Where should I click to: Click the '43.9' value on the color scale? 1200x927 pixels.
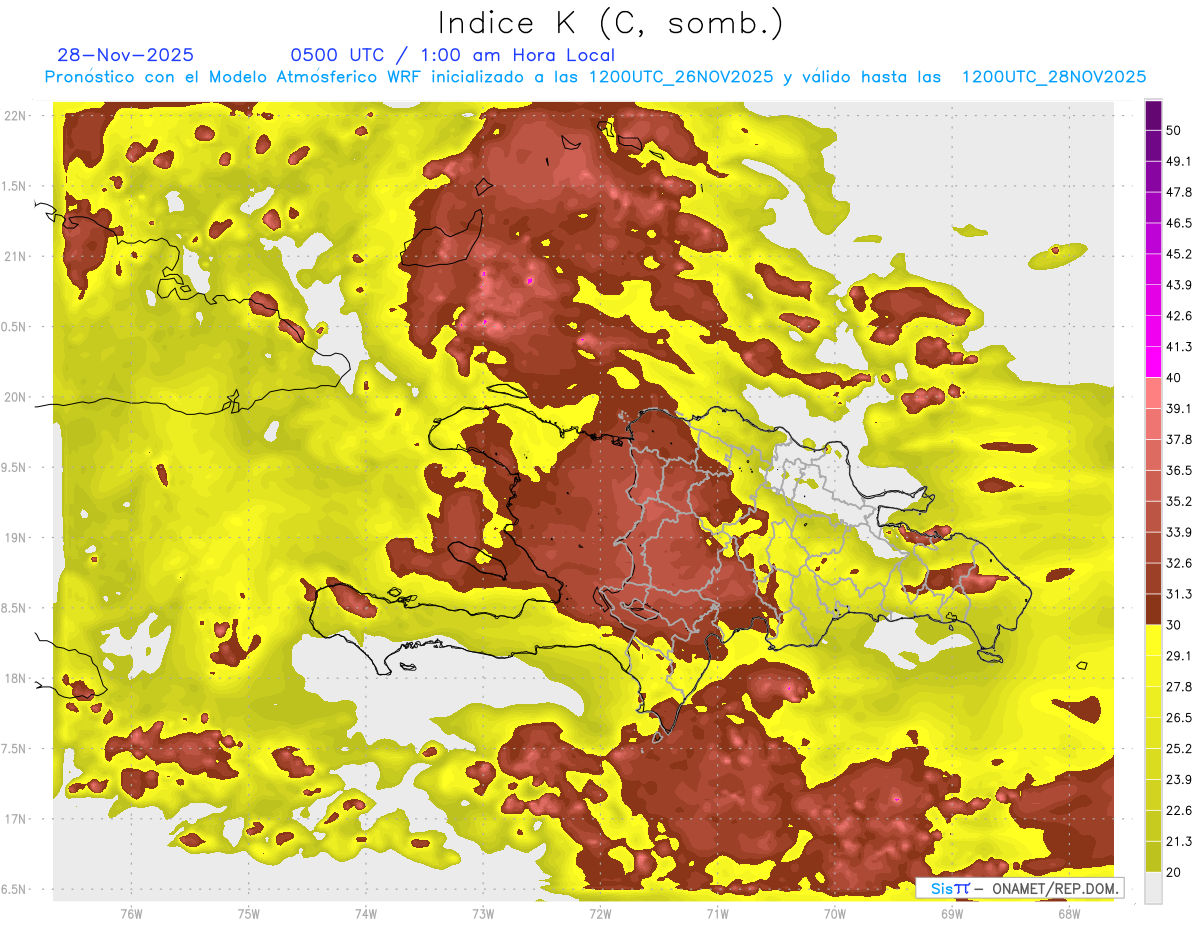click(1180, 285)
